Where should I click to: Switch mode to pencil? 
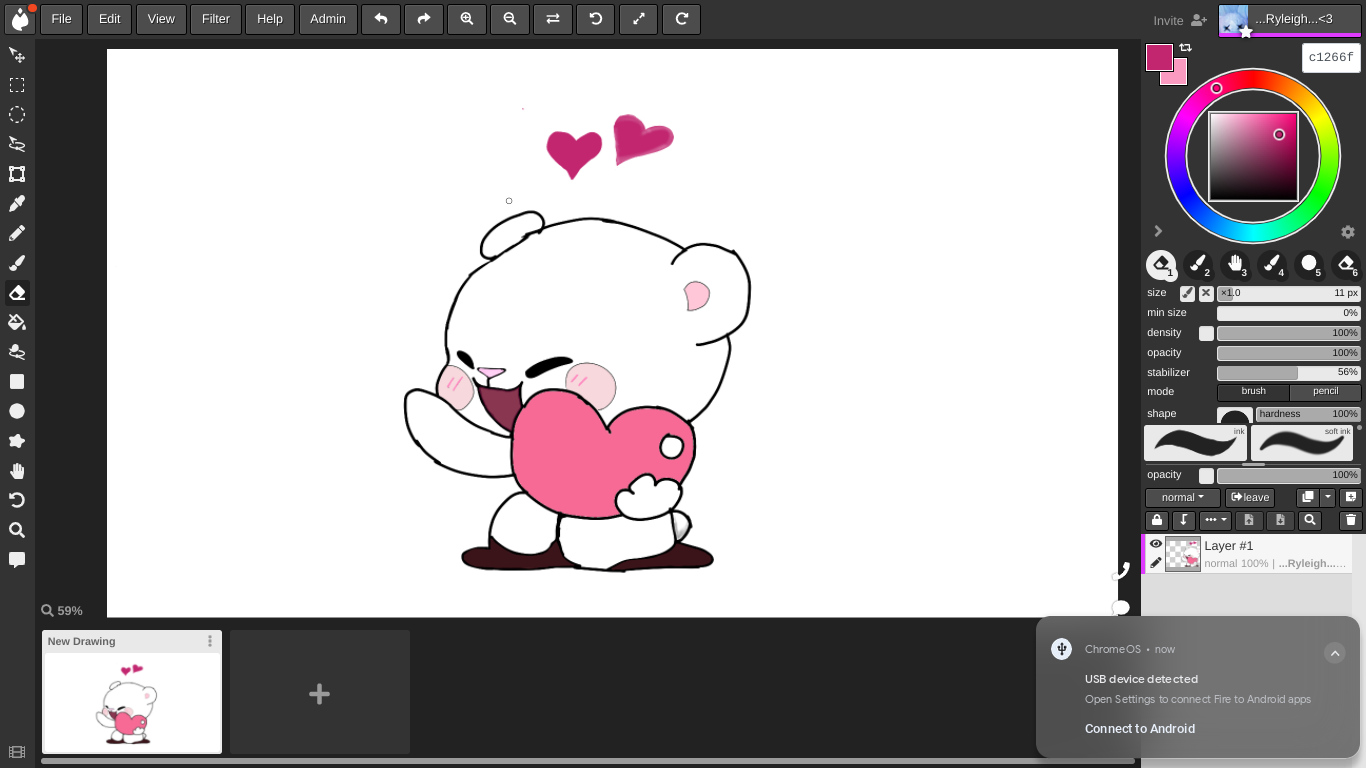click(x=1325, y=392)
